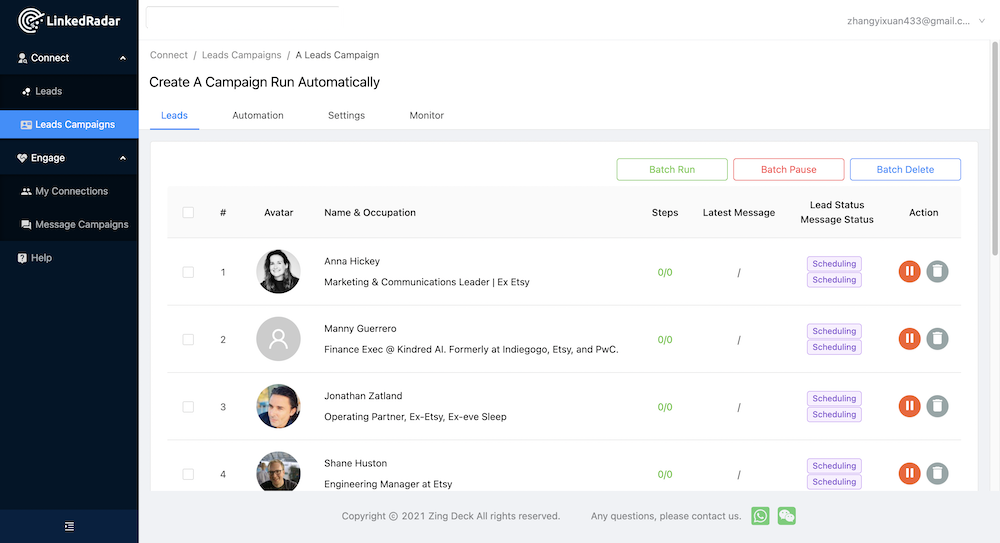The image size is (1000, 543).
Task: Delete the Anna Hickey lead
Action: (938, 271)
